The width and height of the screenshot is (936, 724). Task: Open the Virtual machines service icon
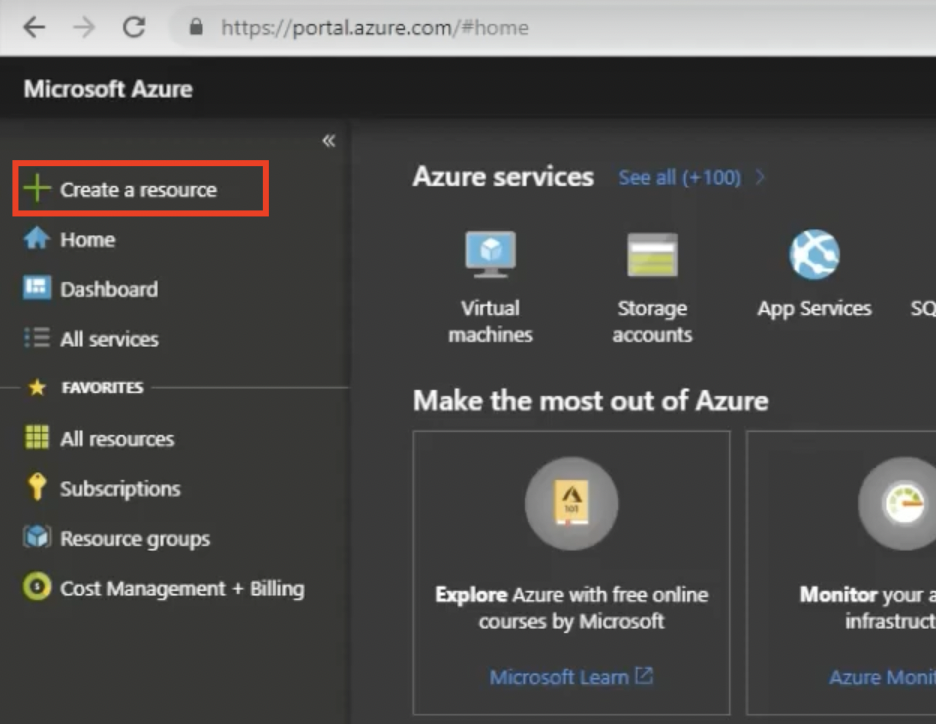(x=490, y=255)
